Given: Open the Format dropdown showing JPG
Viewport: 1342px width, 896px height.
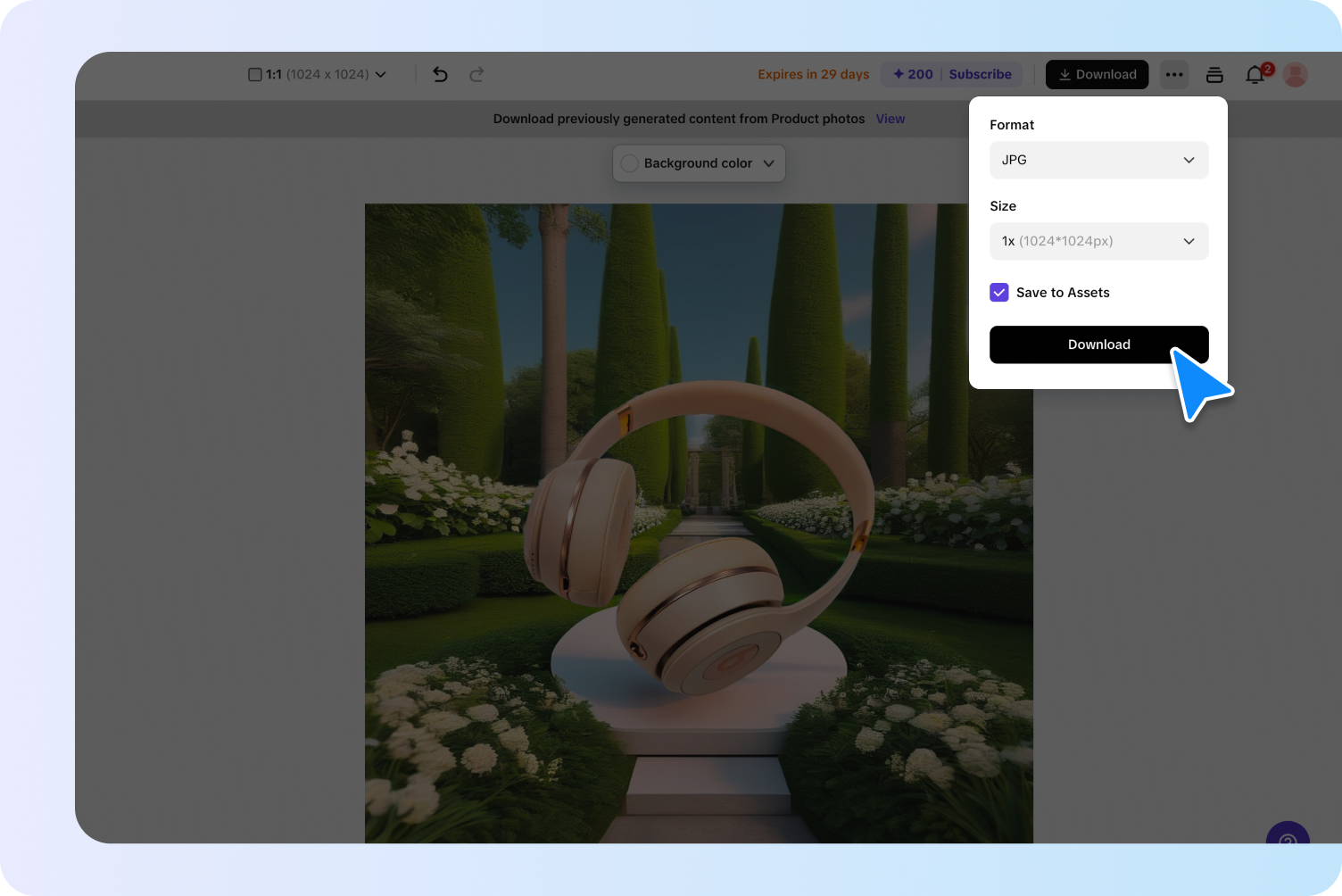Looking at the screenshot, I should pyautogui.click(x=1098, y=160).
